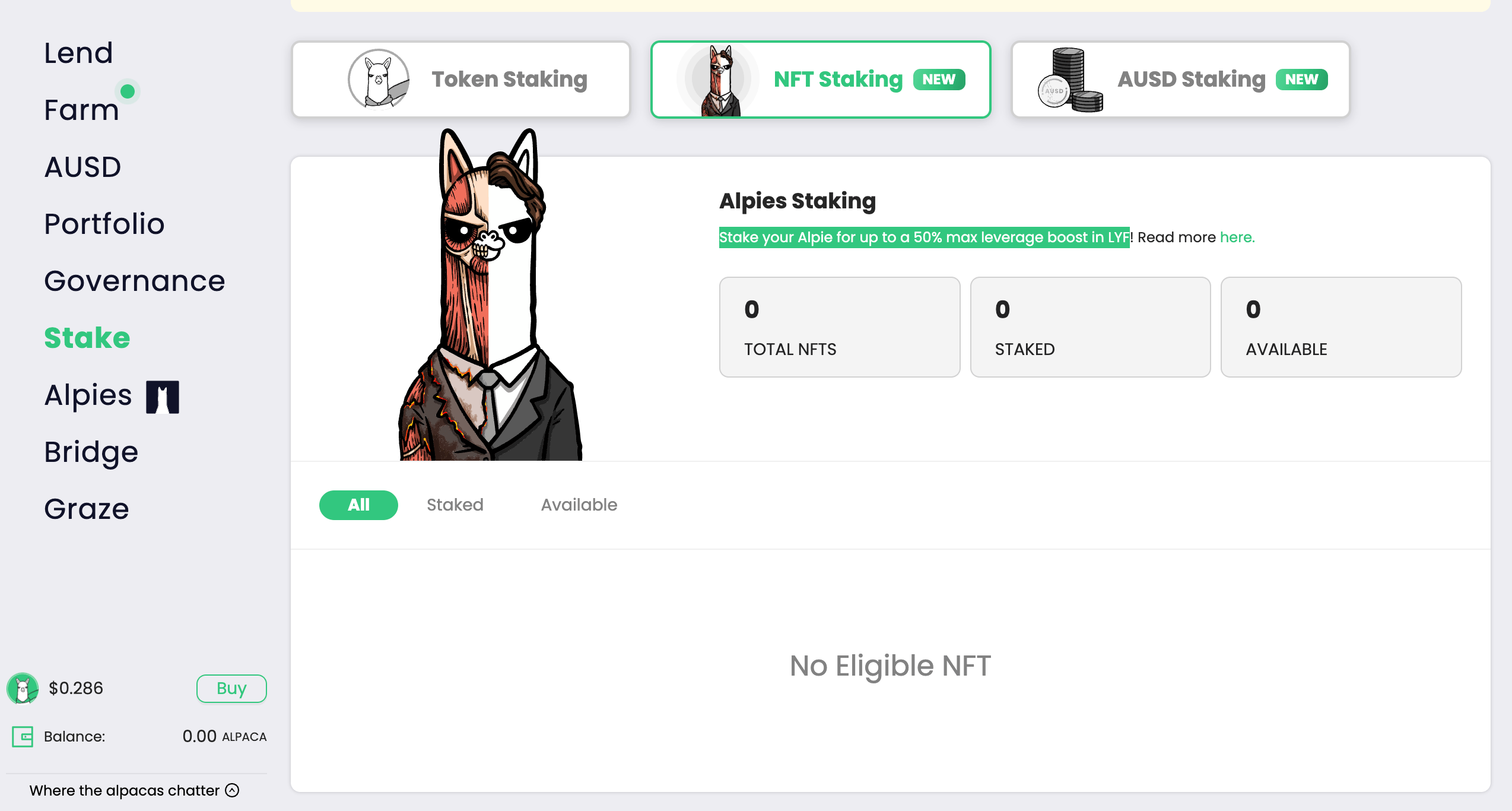The height and width of the screenshot is (811, 1512).
Task: Click the Buy button
Action: (231, 688)
